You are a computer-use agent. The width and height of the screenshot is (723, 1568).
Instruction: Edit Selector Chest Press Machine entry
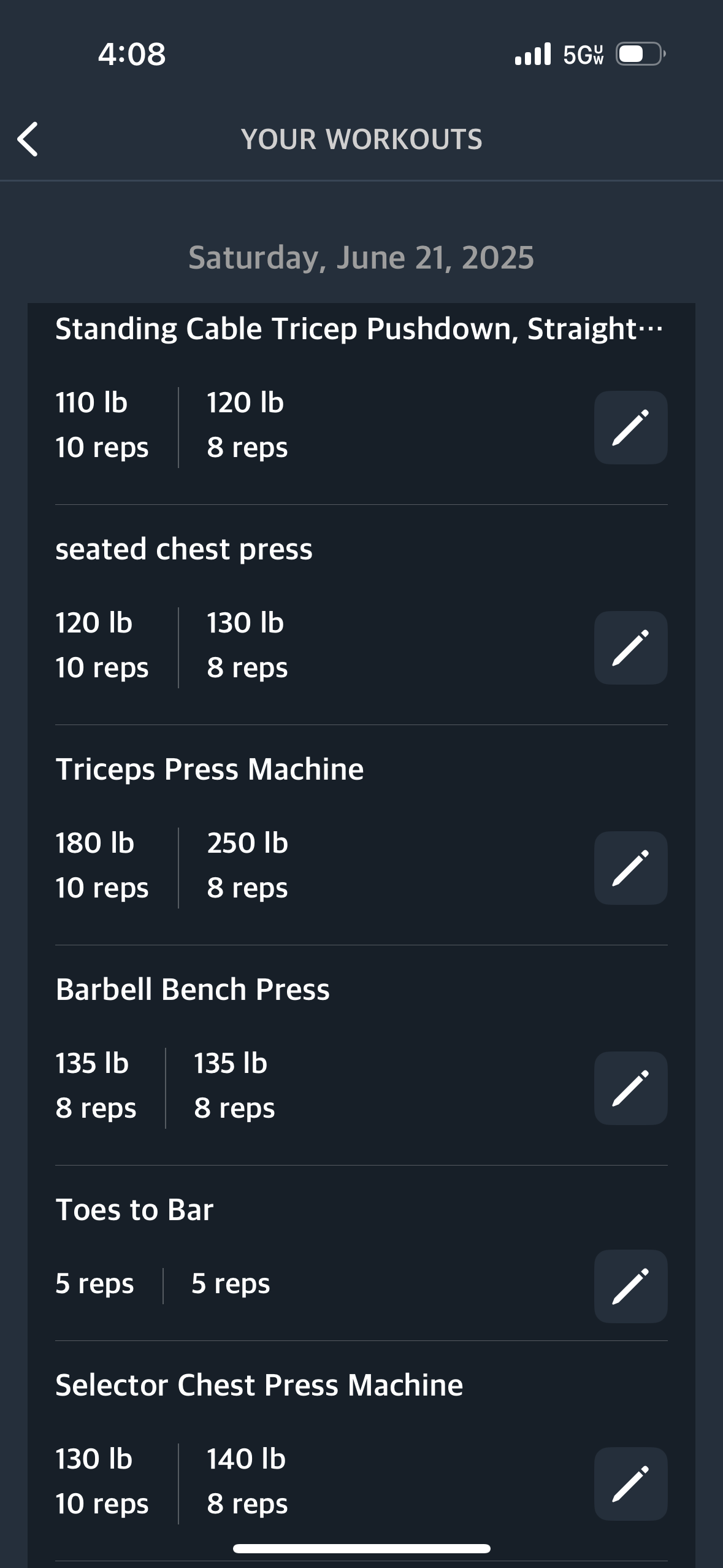point(630,1484)
